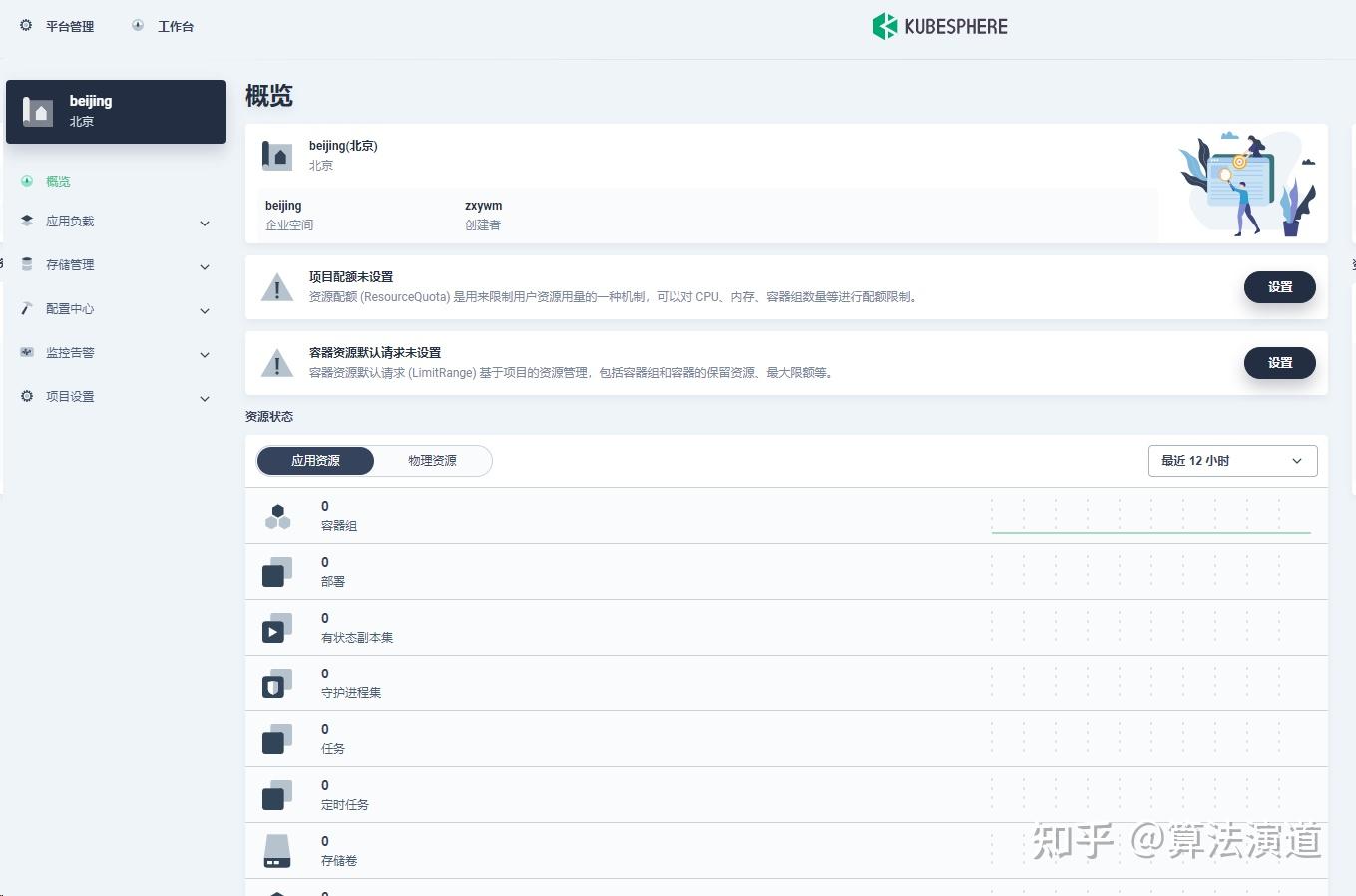Click 设置 for 容器资源默认请求未设置

[1279, 362]
